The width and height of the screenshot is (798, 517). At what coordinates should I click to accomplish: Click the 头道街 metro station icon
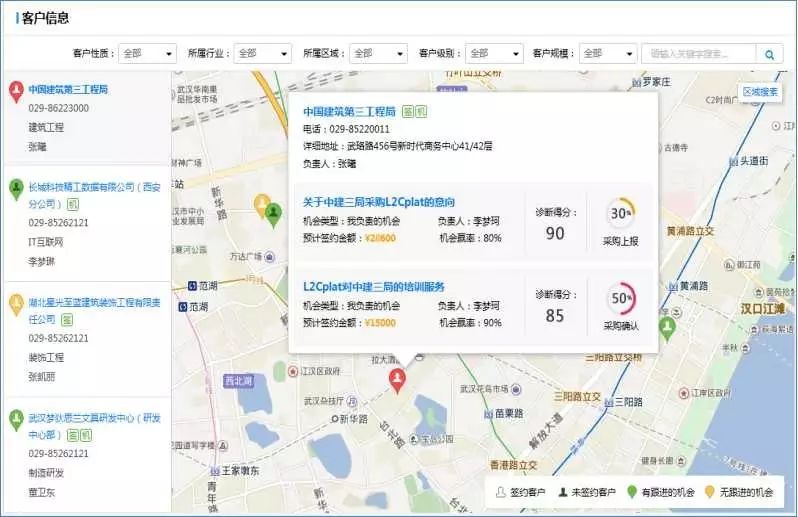pyautogui.click(x=733, y=161)
